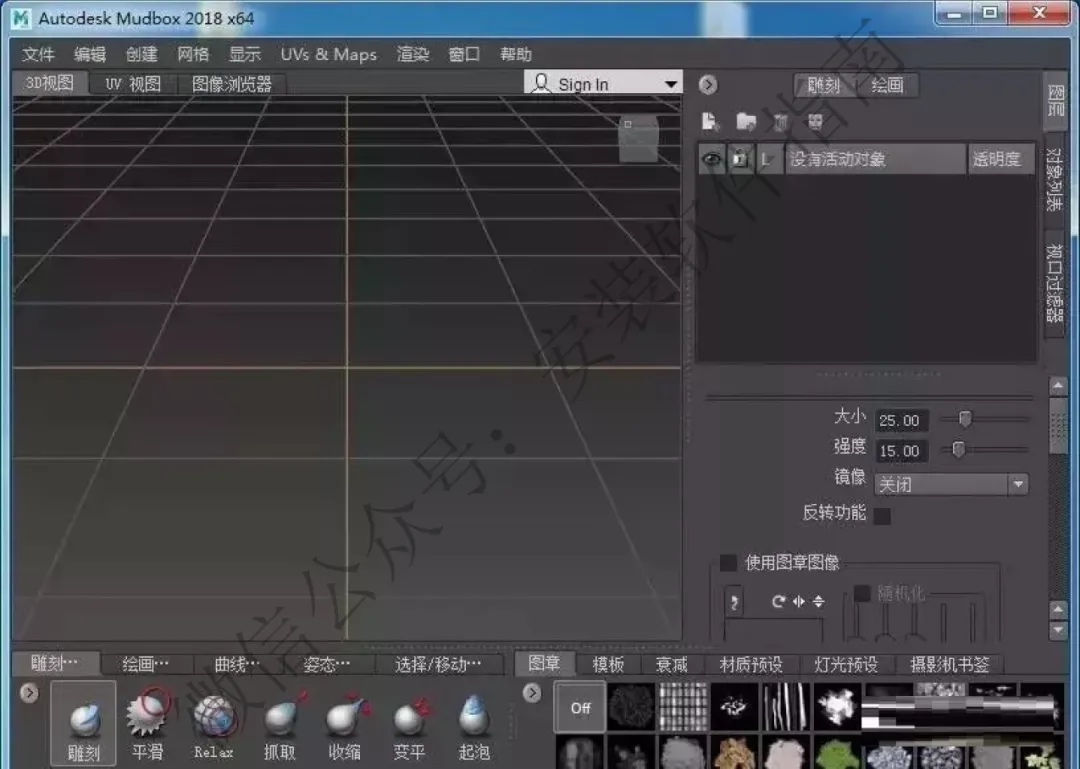The image size is (1080, 769).
Task: Open the 网格 menu
Action: [193, 54]
